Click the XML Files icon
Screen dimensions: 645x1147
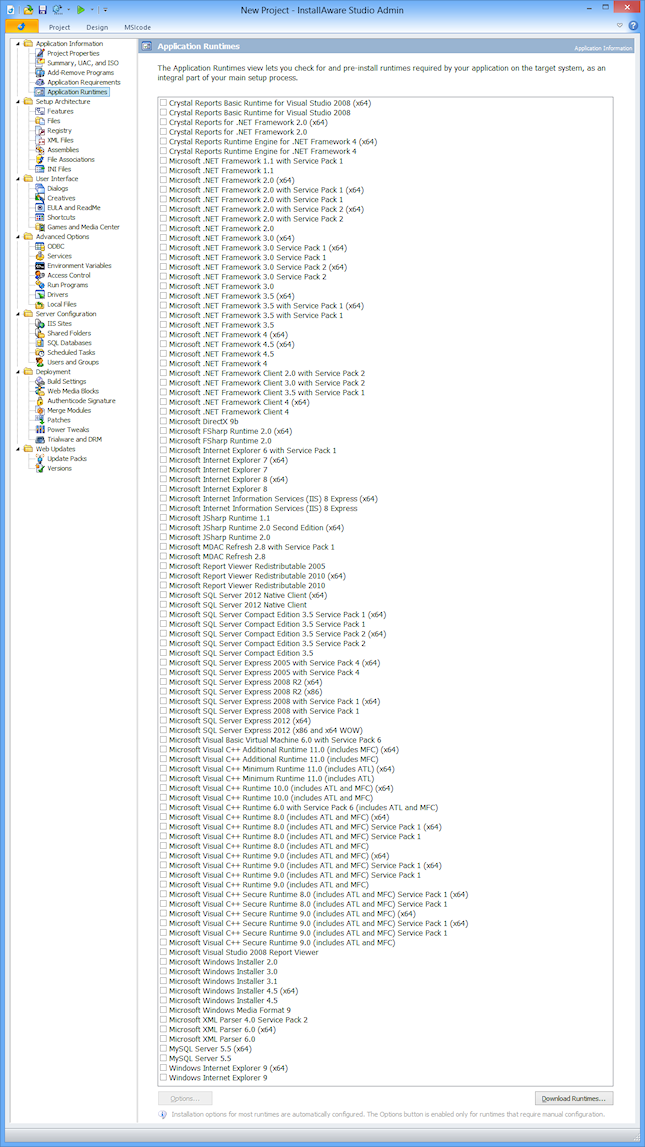41,140
